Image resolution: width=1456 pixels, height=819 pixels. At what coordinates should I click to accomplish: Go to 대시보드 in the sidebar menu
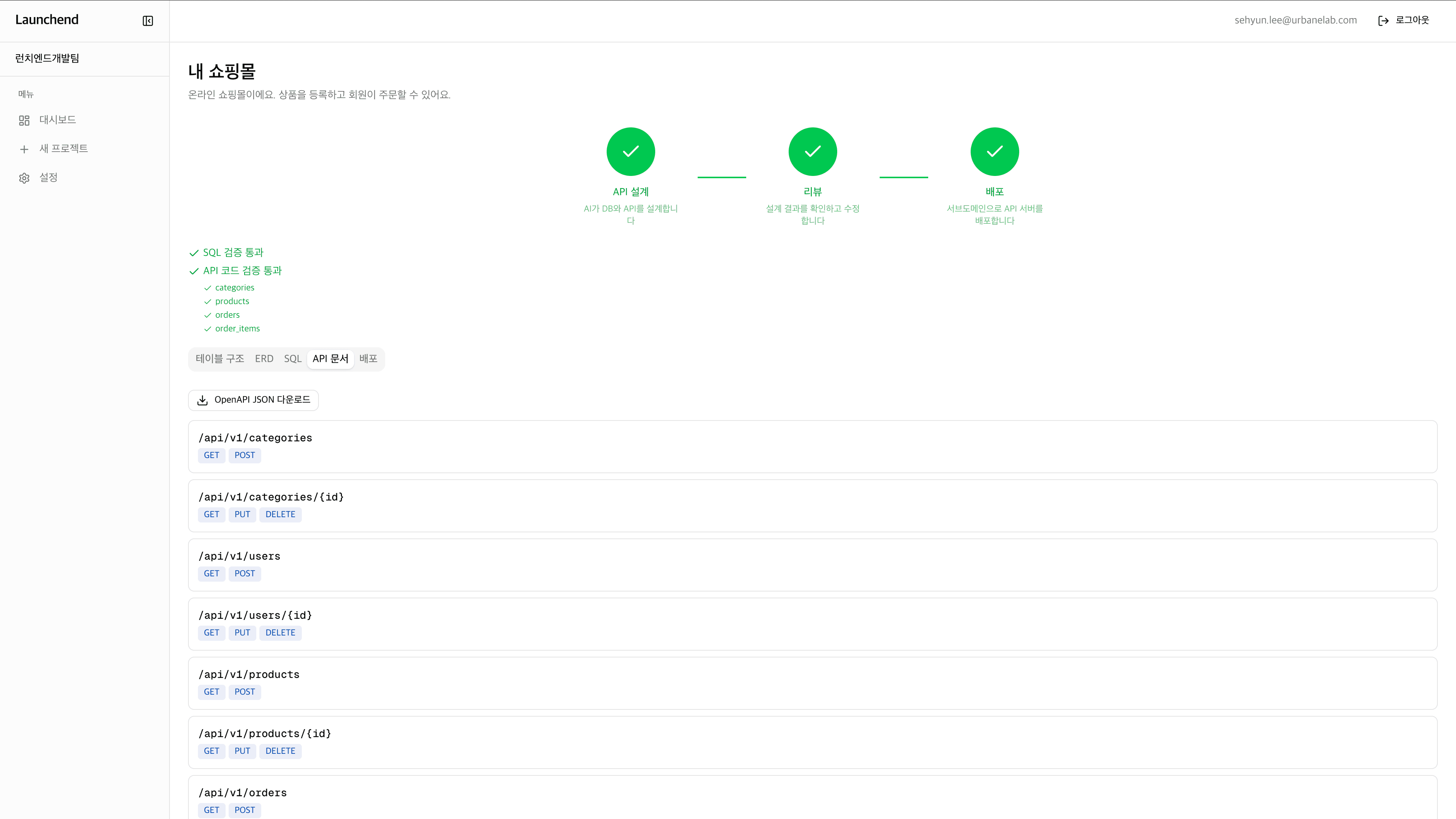click(x=58, y=120)
